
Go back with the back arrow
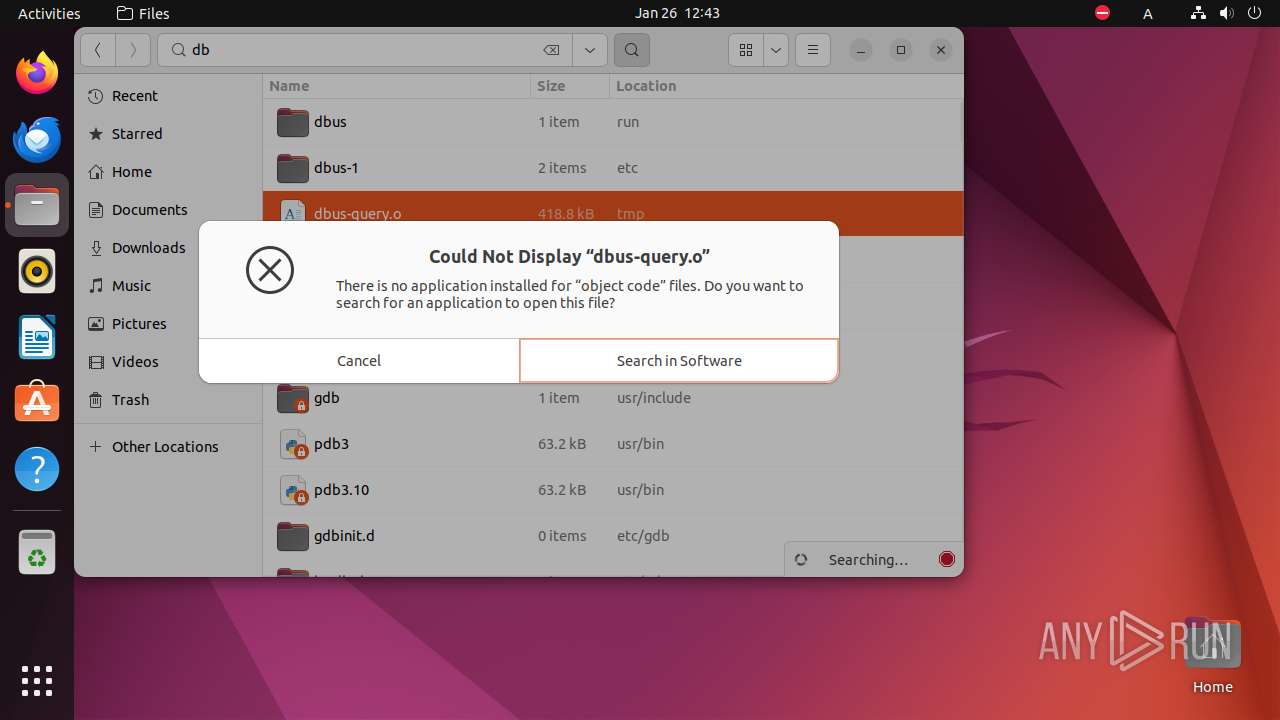(x=98, y=50)
